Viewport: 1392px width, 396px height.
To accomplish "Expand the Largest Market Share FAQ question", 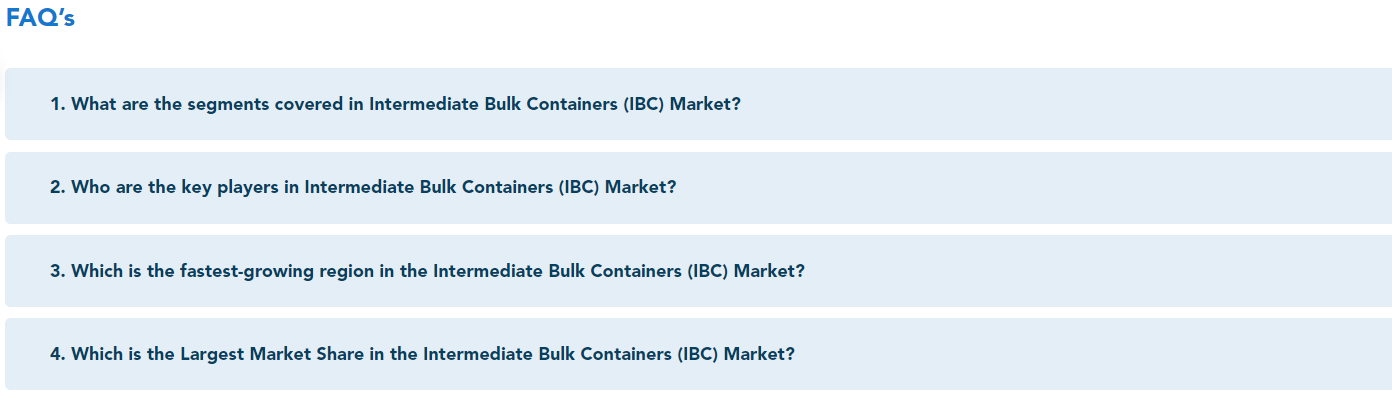I will coord(698,354).
